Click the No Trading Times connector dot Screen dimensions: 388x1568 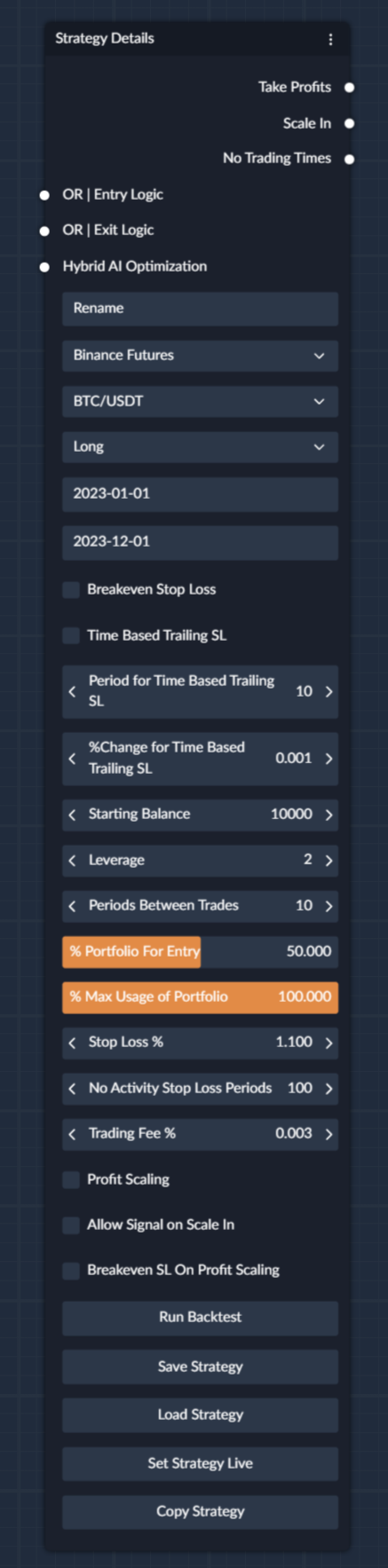click(x=349, y=159)
